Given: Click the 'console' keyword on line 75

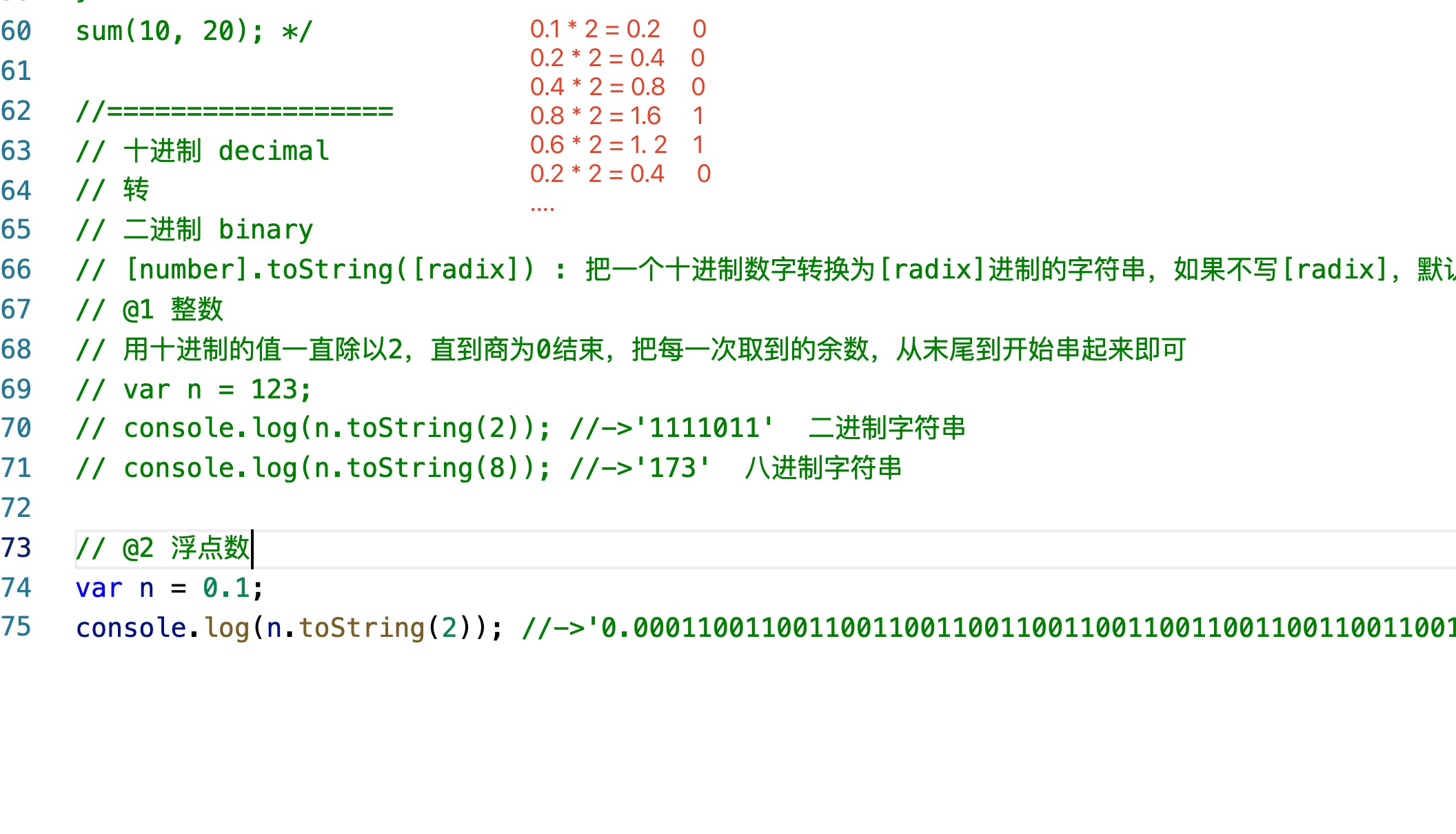Looking at the screenshot, I should 131,628.
